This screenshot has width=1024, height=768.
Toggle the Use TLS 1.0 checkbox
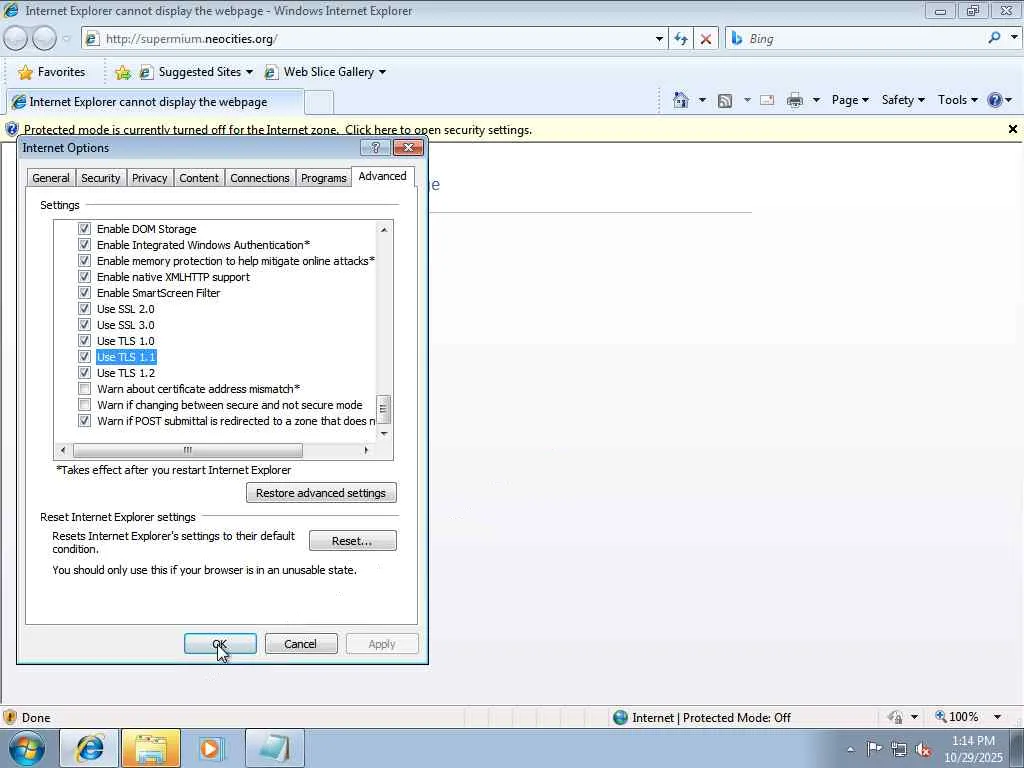[x=84, y=341]
